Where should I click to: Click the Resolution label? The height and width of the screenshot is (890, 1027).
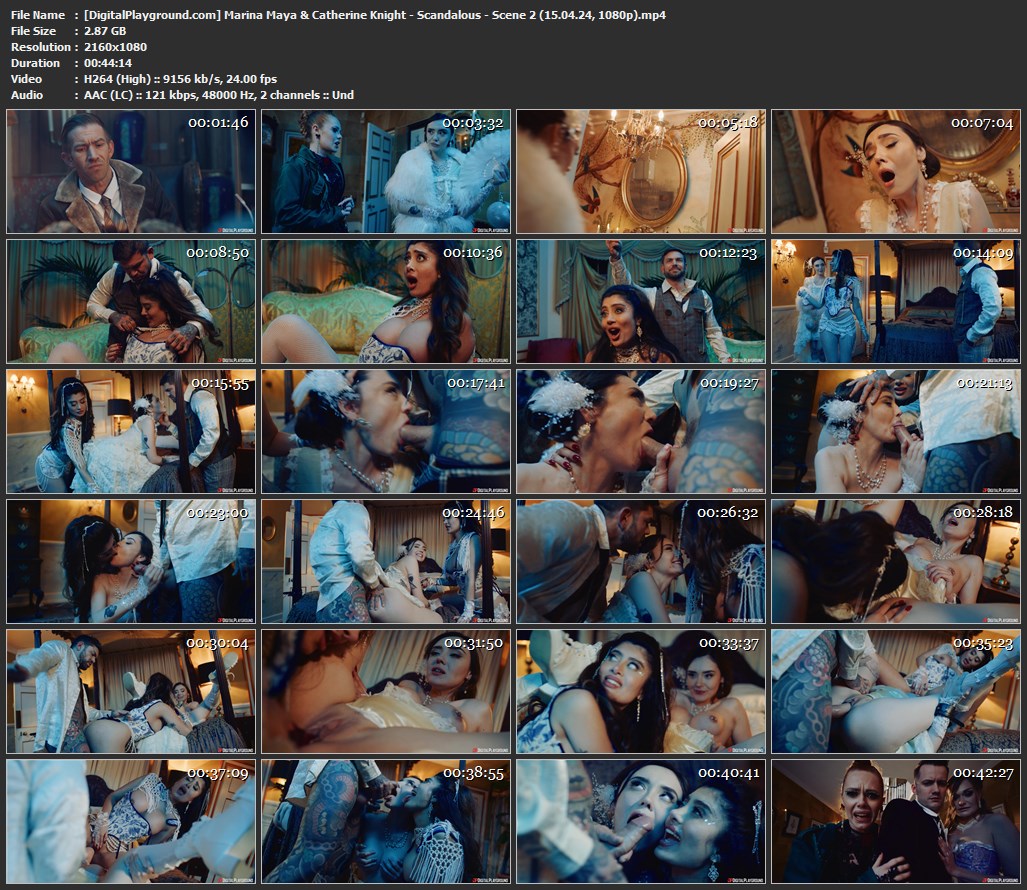[40, 47]
